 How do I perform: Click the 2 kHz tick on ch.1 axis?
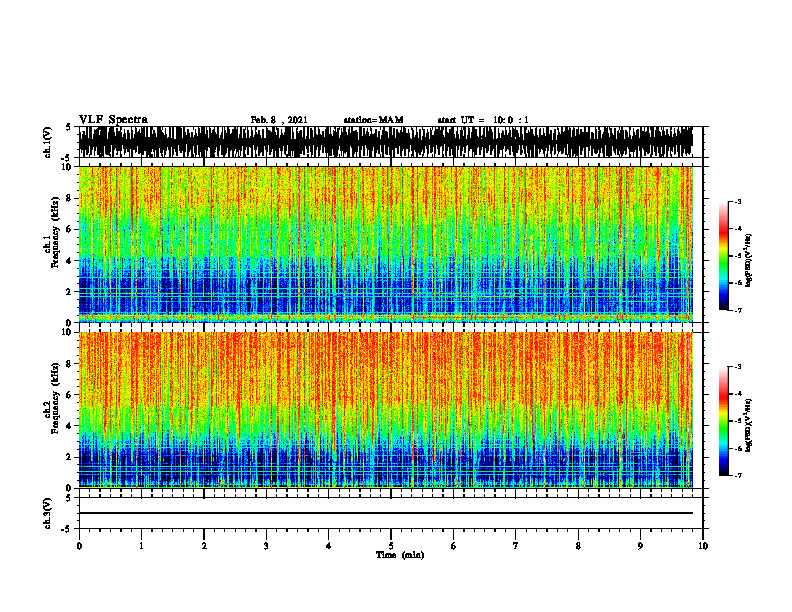(x=69, y=291)
